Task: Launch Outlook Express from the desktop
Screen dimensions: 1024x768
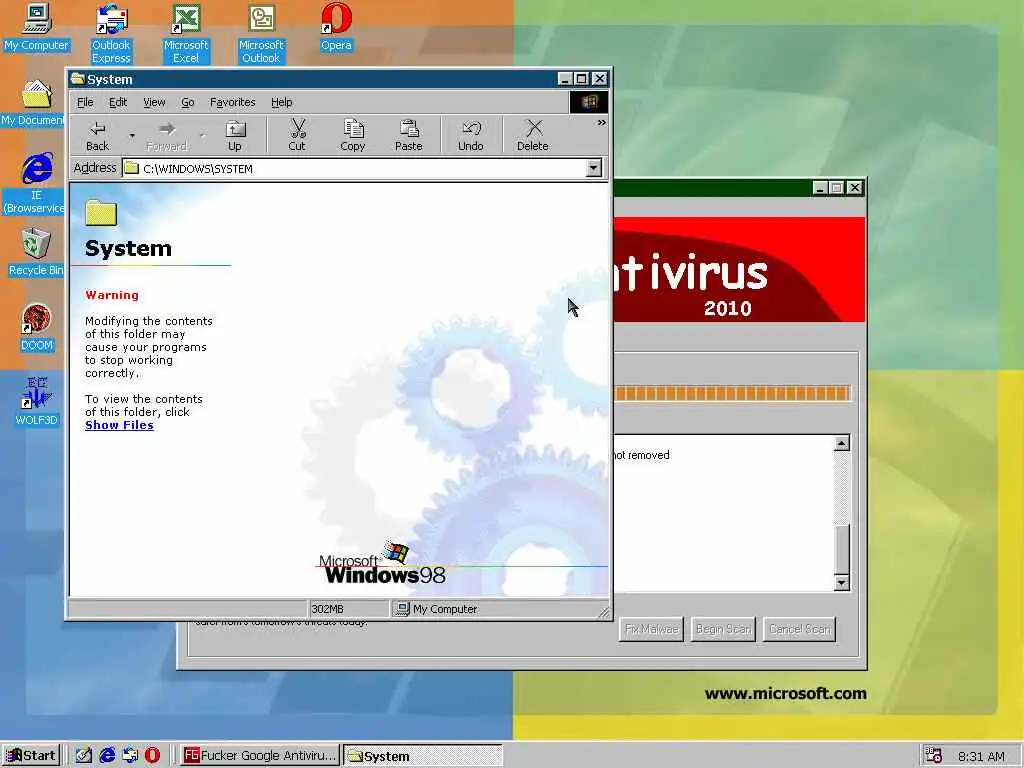Action: click(x=111, y=34)
